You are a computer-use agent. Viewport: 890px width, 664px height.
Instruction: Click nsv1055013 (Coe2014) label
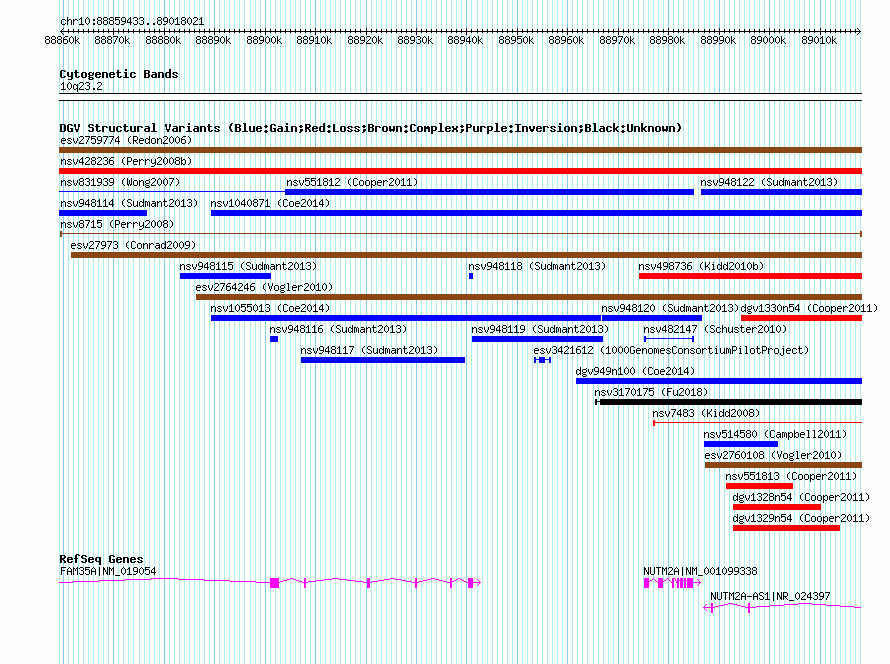coord(270,308)
